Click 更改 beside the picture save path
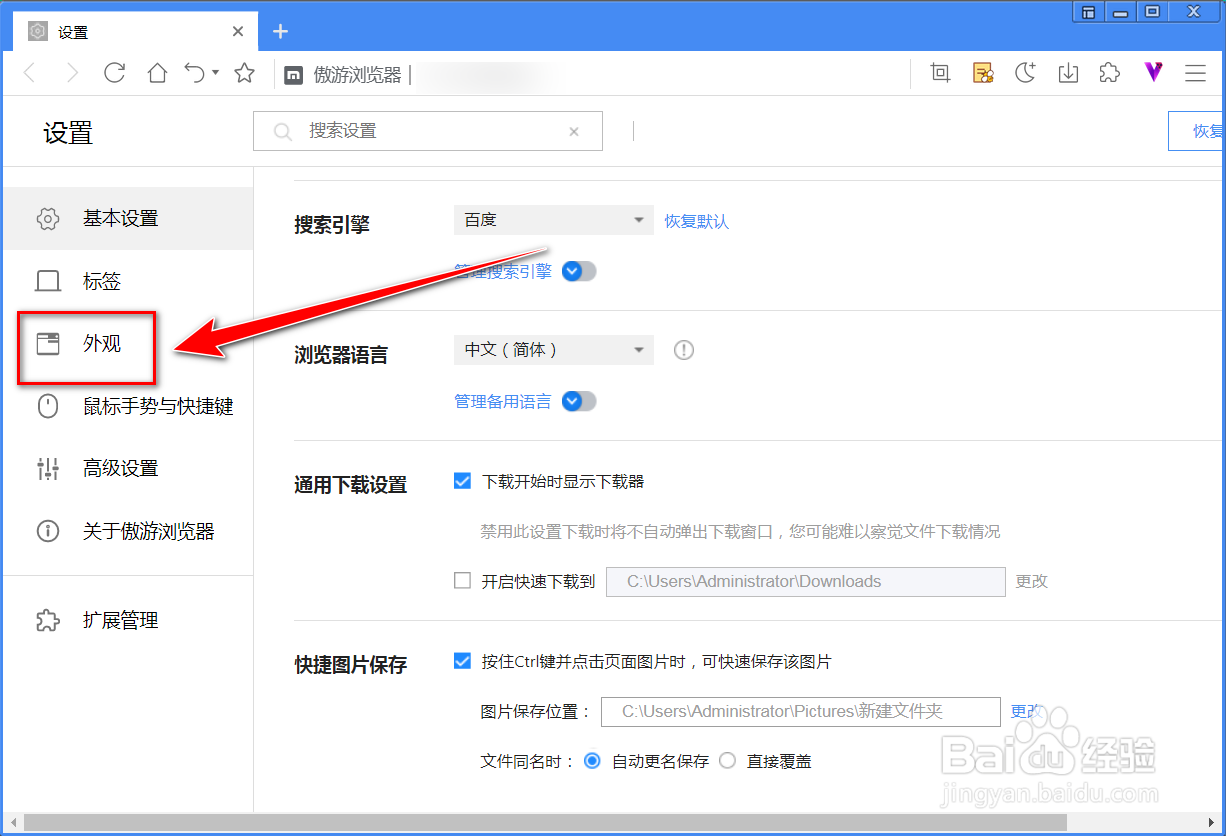 coord(1026,711)
